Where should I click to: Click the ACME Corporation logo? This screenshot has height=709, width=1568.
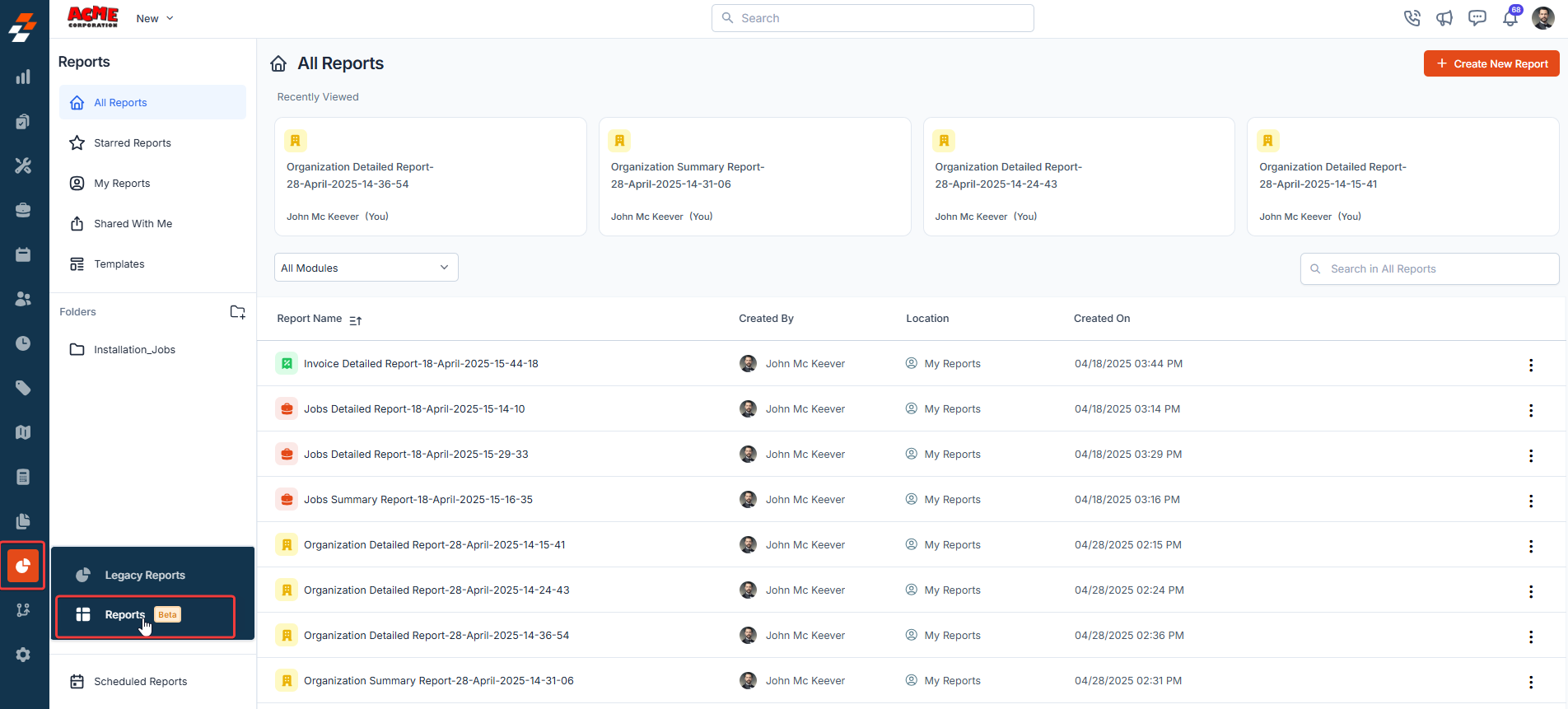coord(93,17)
